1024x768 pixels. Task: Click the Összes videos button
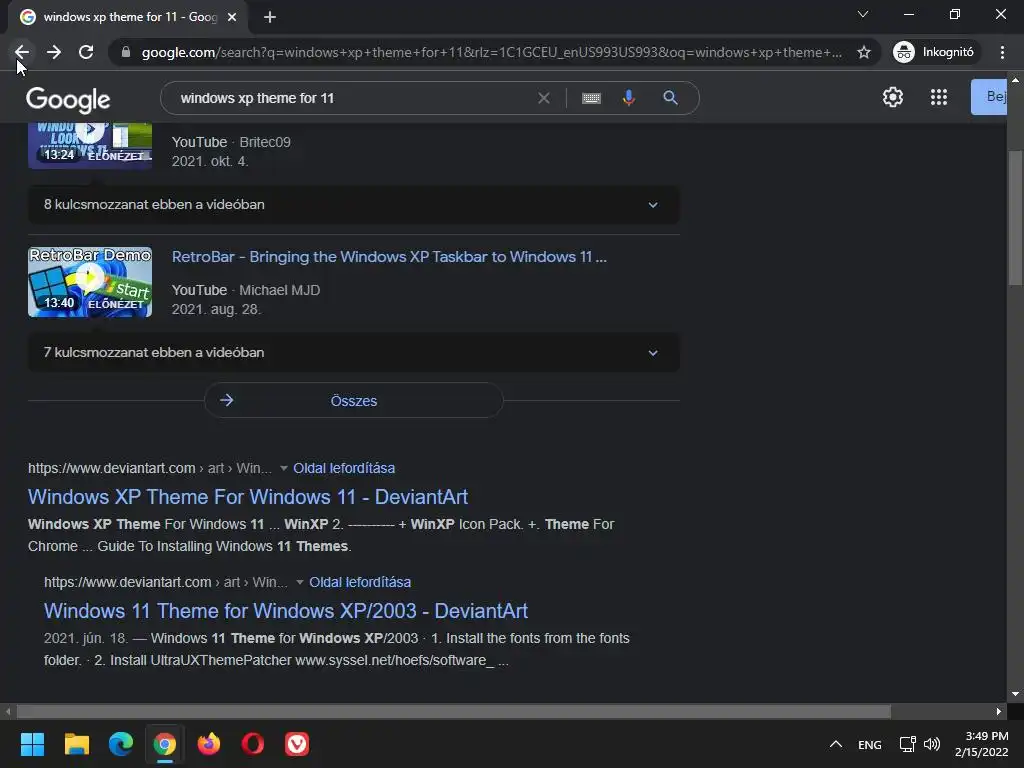(x=353, y=400)
